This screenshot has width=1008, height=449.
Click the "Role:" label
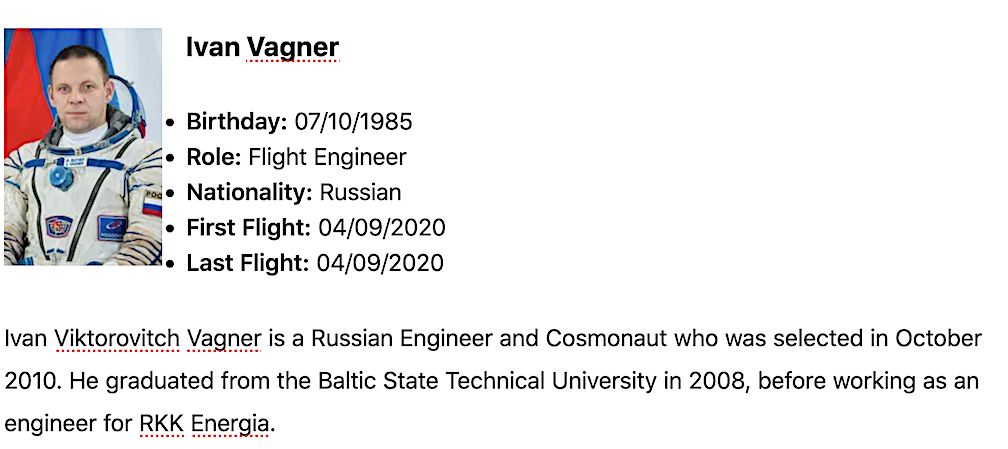[x=214, y=157]
